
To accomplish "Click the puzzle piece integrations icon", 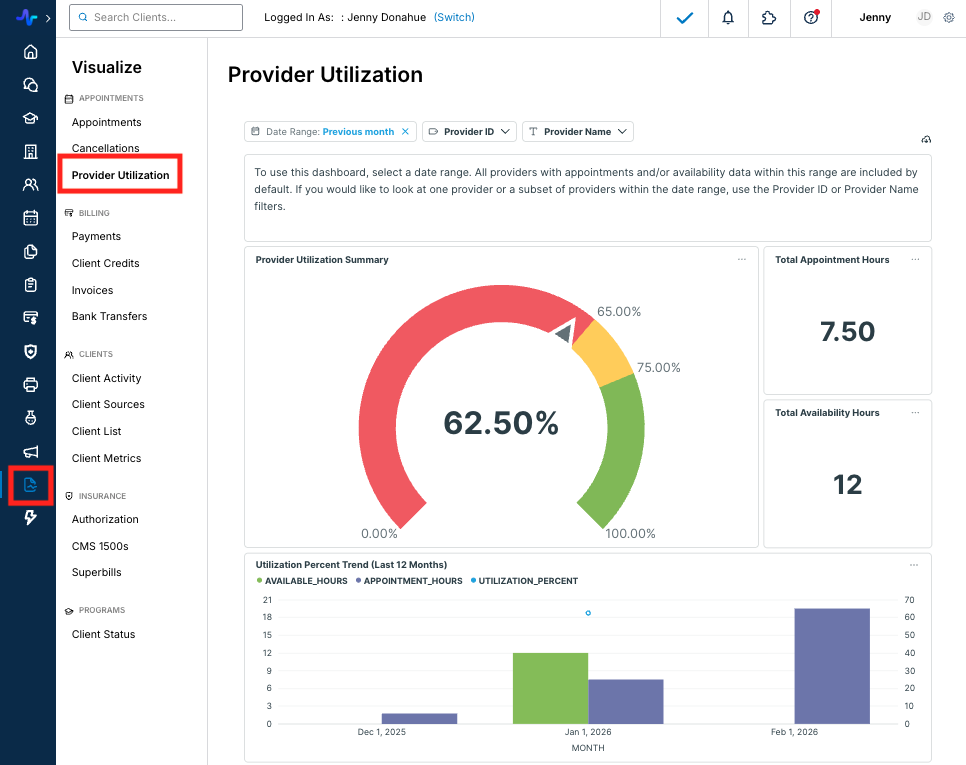I will [x=769, y=18].
